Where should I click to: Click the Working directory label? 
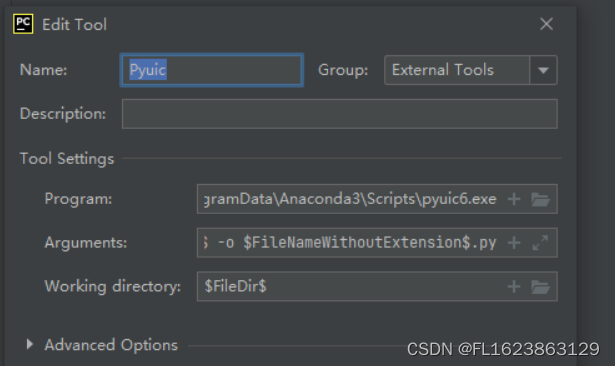coord(113,286)
